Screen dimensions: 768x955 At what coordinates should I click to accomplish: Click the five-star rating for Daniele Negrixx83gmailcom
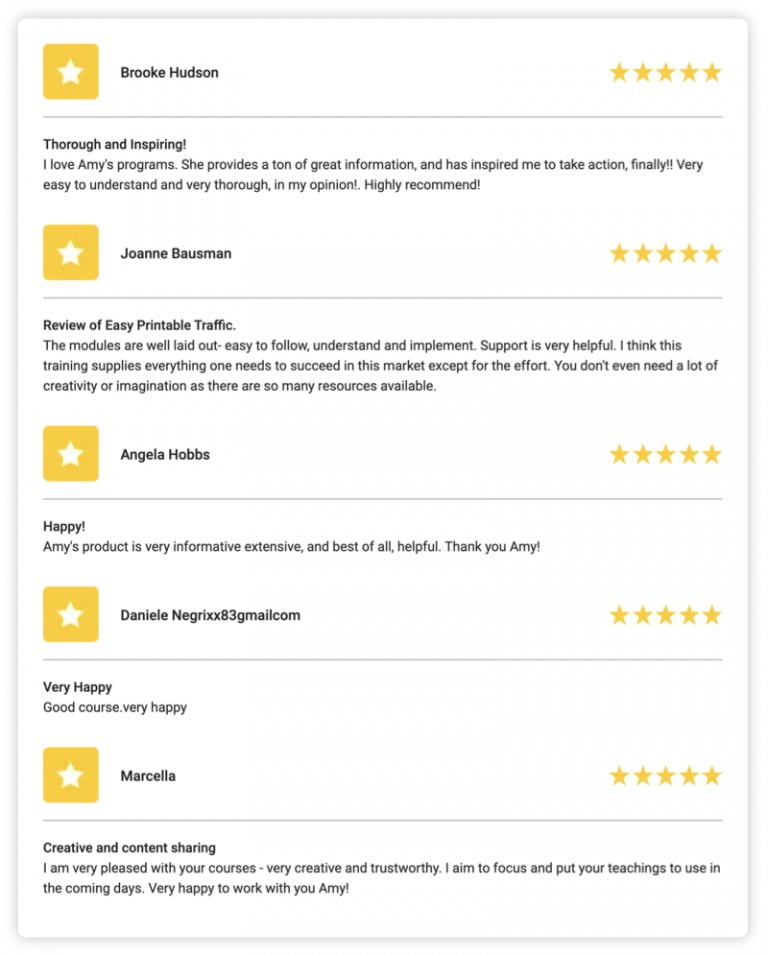[x=666, y=615]
